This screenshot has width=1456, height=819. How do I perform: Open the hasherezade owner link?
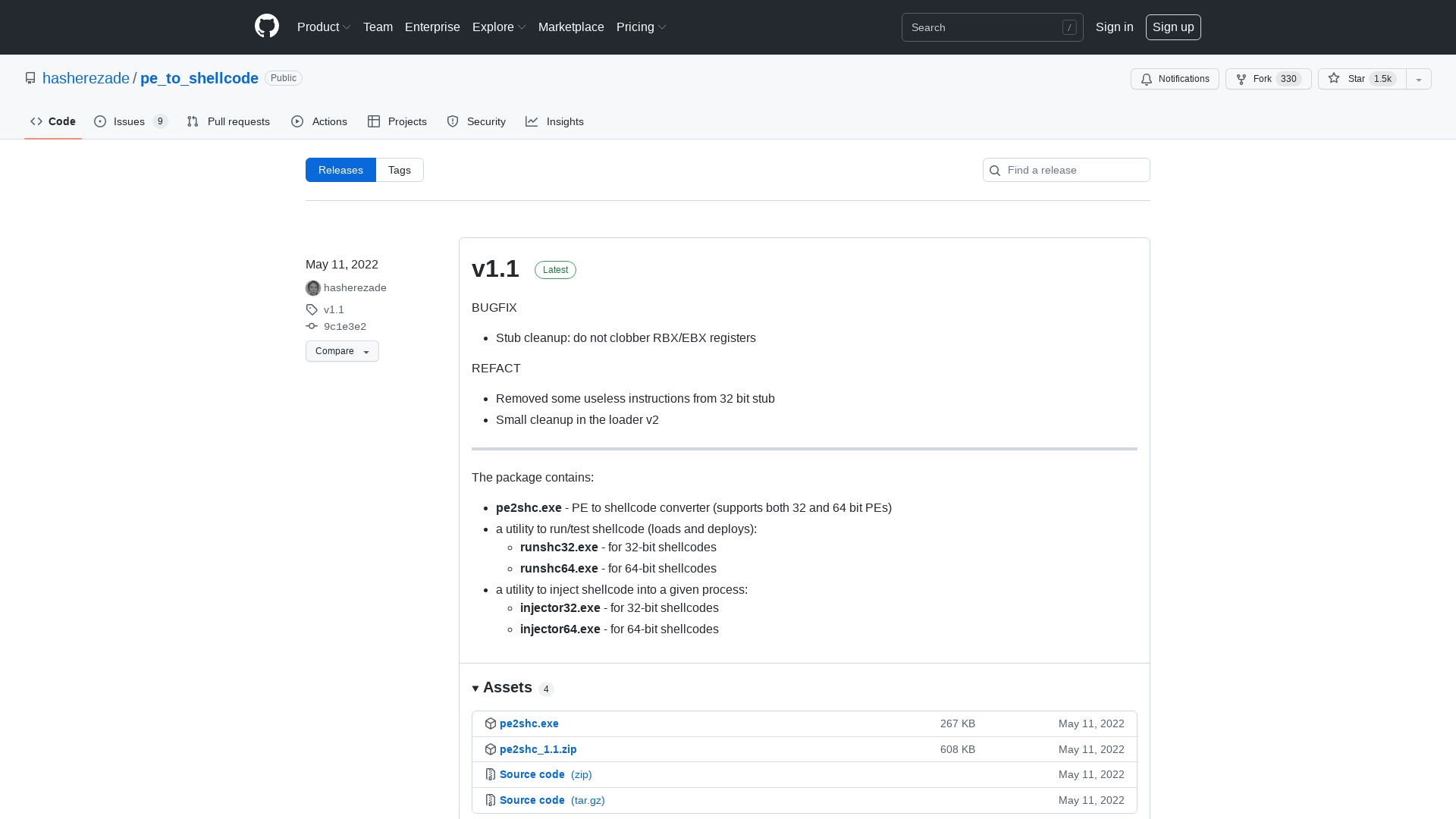pyautogui.click(x=86, y=78)
